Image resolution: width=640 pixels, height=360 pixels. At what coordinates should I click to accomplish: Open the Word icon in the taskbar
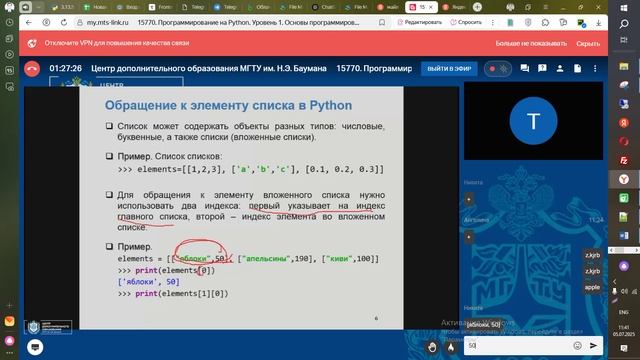coord(623,236)
